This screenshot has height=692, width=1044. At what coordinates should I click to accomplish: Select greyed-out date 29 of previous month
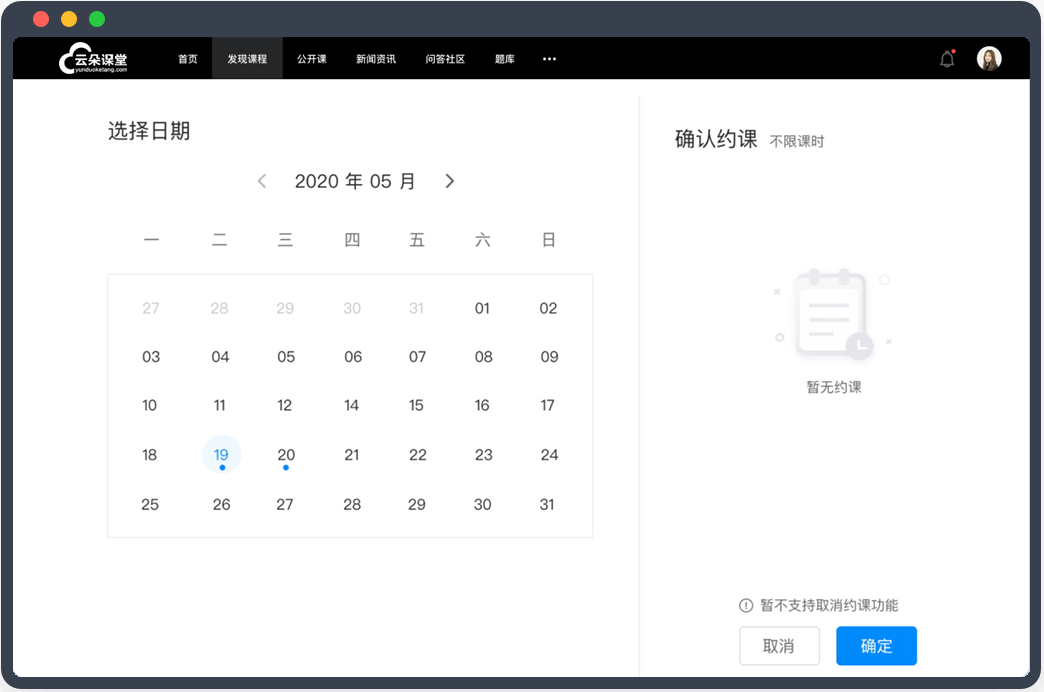[285, 308]
